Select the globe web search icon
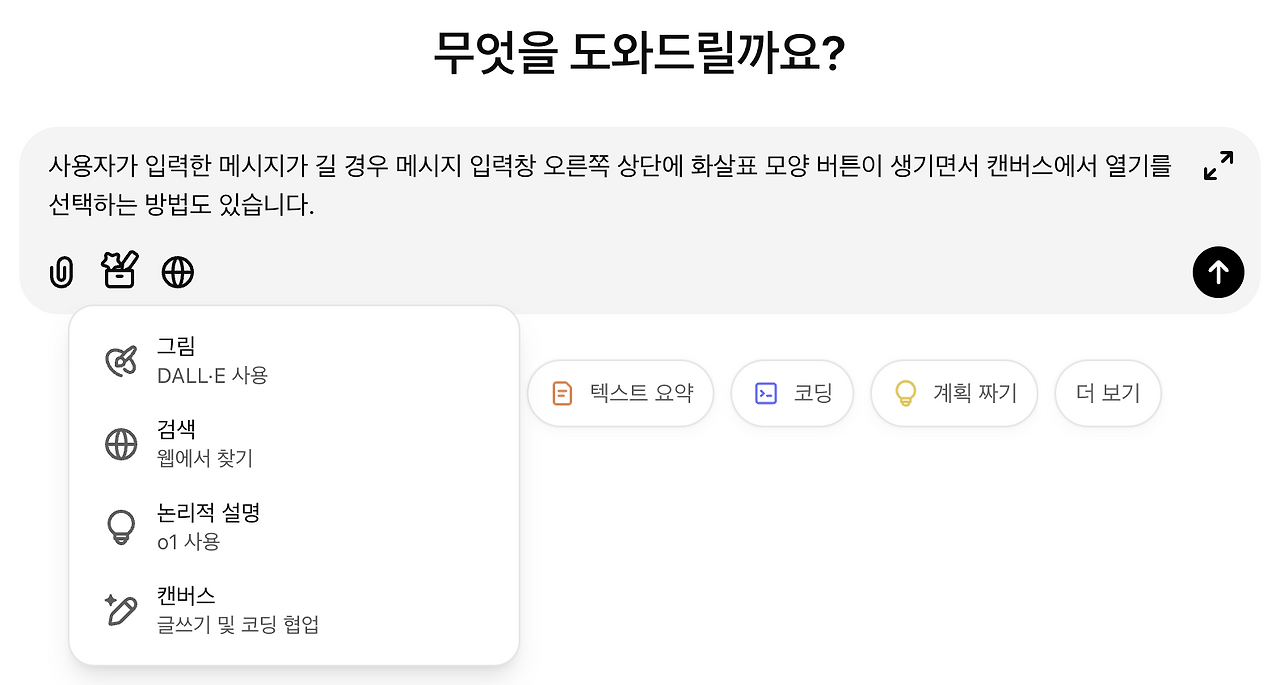The width and height of the screenshot is (1280, 685). tap(177, 271)
